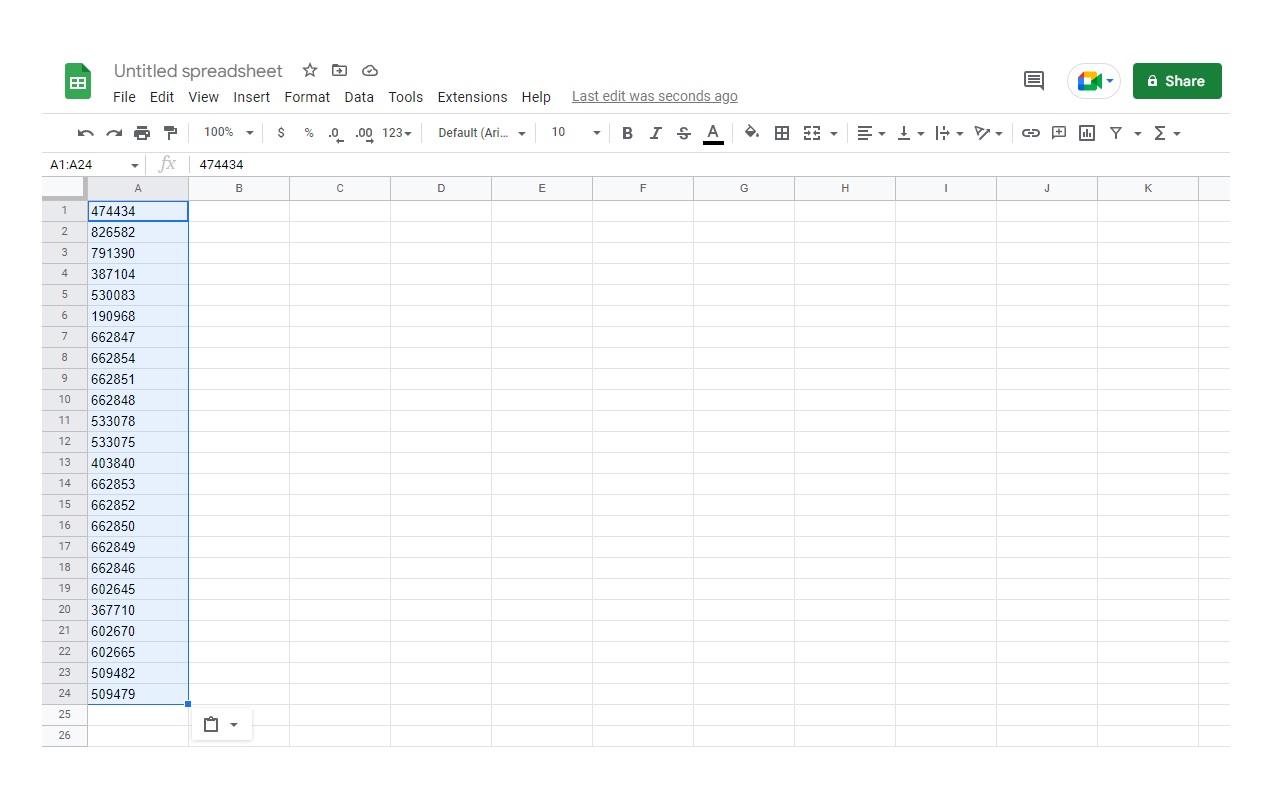Increase decimal places
The image size is (1280, 800).
click(364, 133)
